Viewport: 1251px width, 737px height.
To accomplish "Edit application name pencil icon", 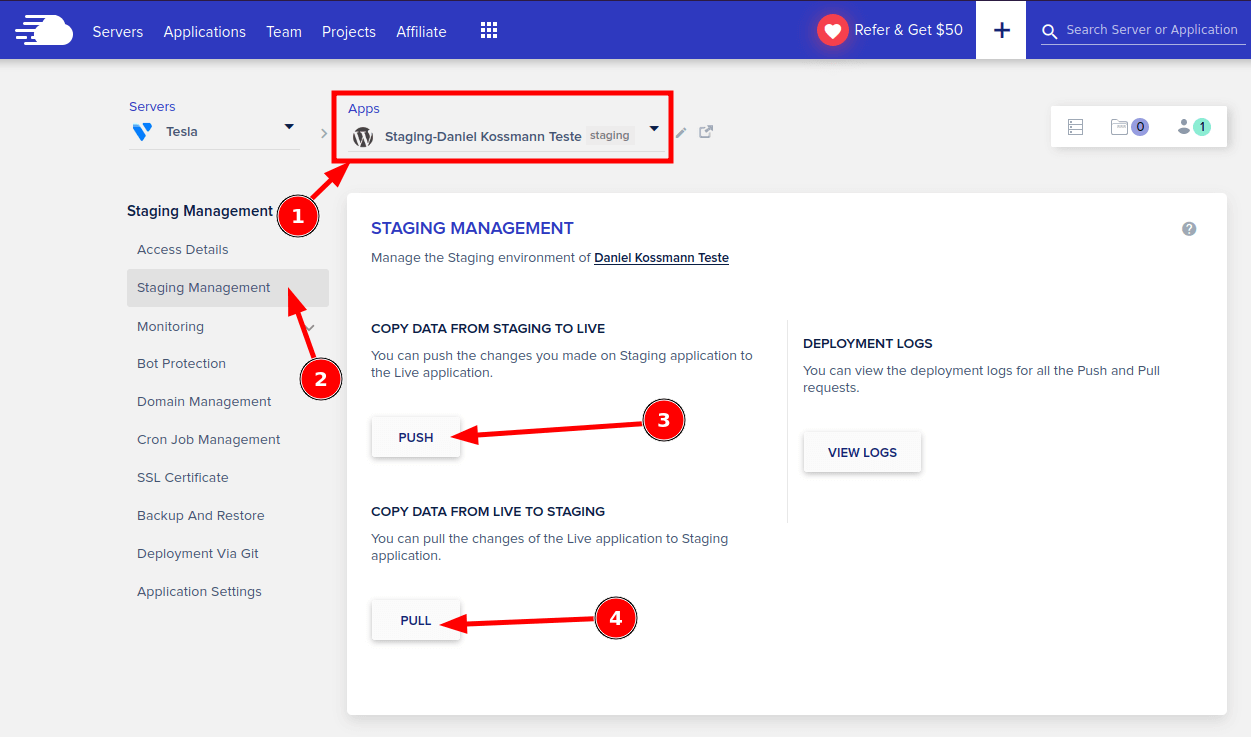I will (681, 132).
